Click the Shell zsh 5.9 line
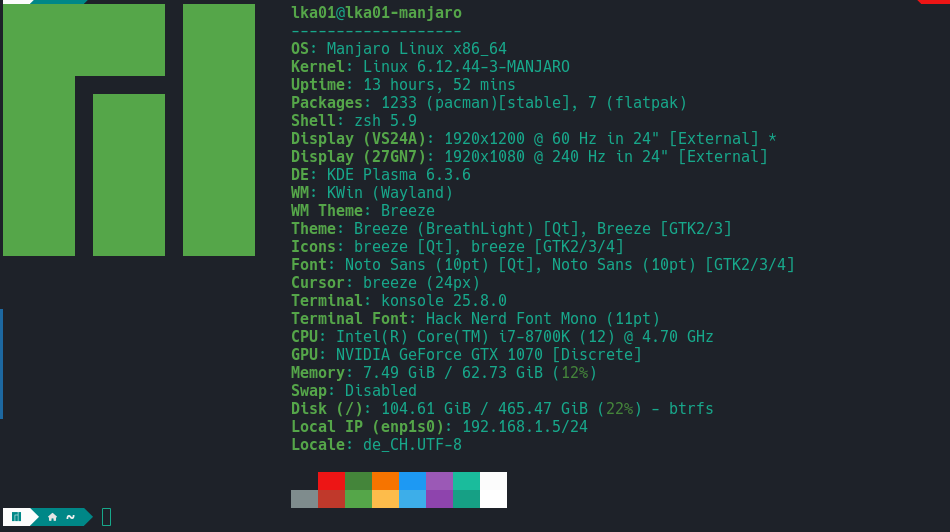This screenshot has width=950, height=532. coord(354,121)
